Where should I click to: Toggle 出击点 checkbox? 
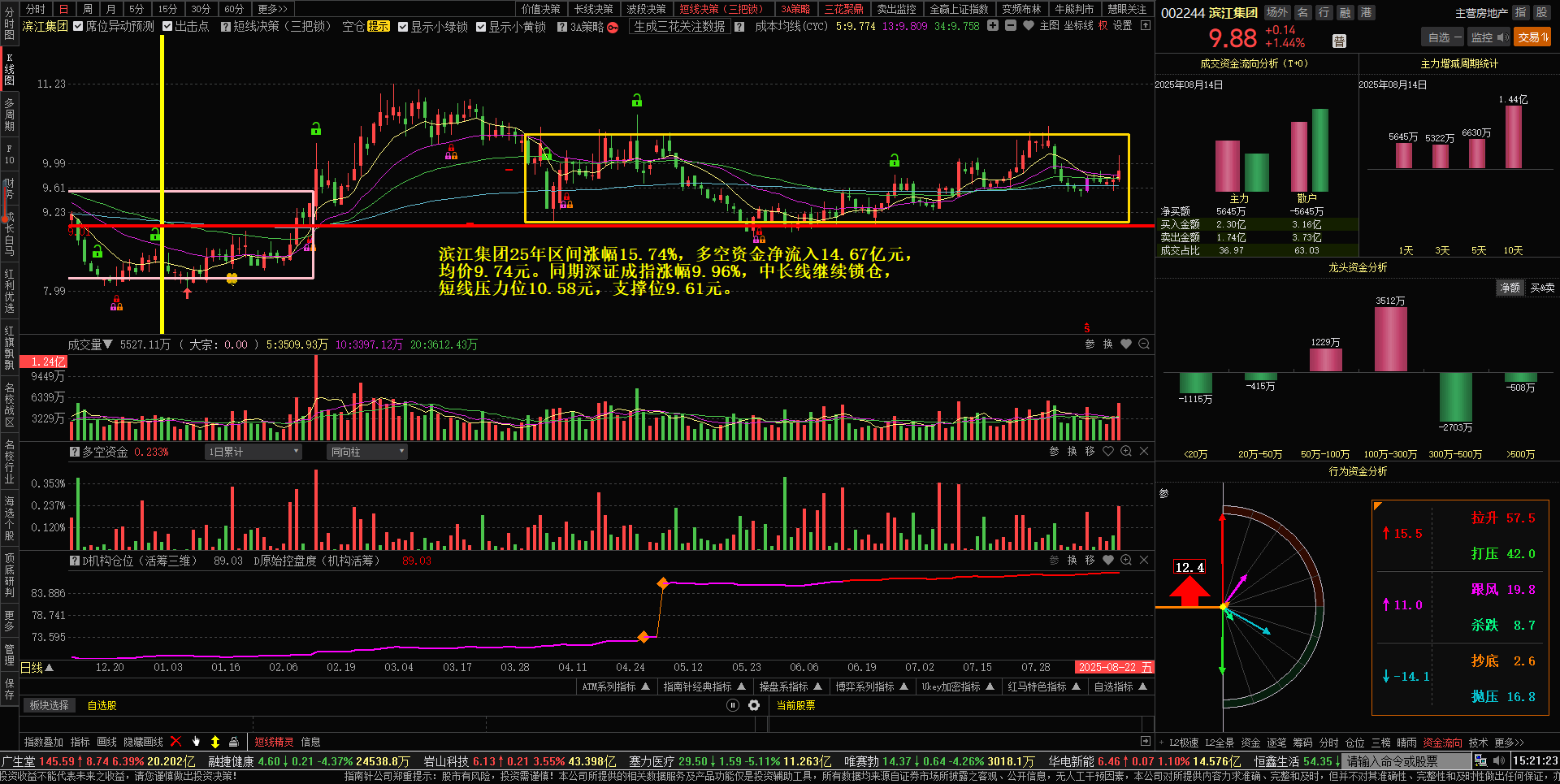pyautogui.click(x=167, y=27)
